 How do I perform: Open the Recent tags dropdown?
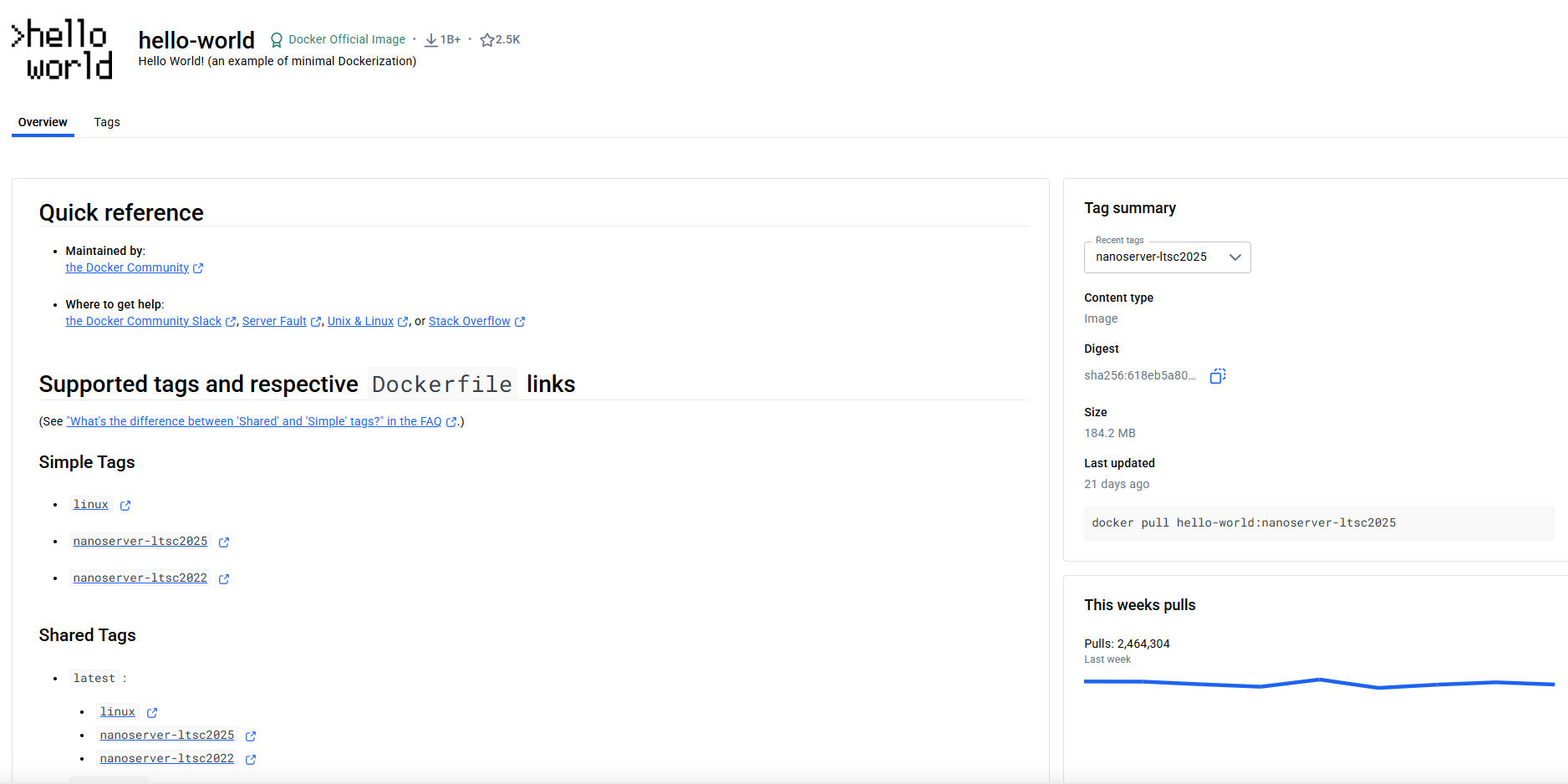(1167, 257)
